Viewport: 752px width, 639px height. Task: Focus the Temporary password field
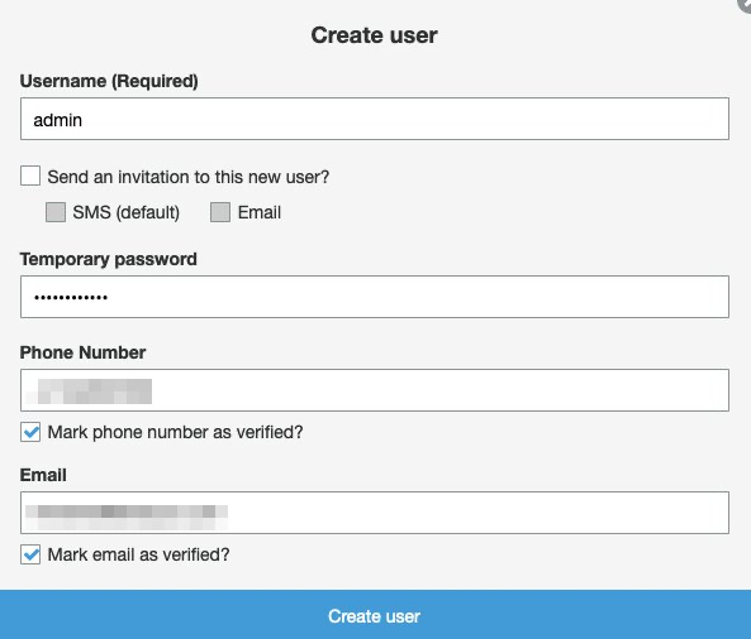point(374,297)
